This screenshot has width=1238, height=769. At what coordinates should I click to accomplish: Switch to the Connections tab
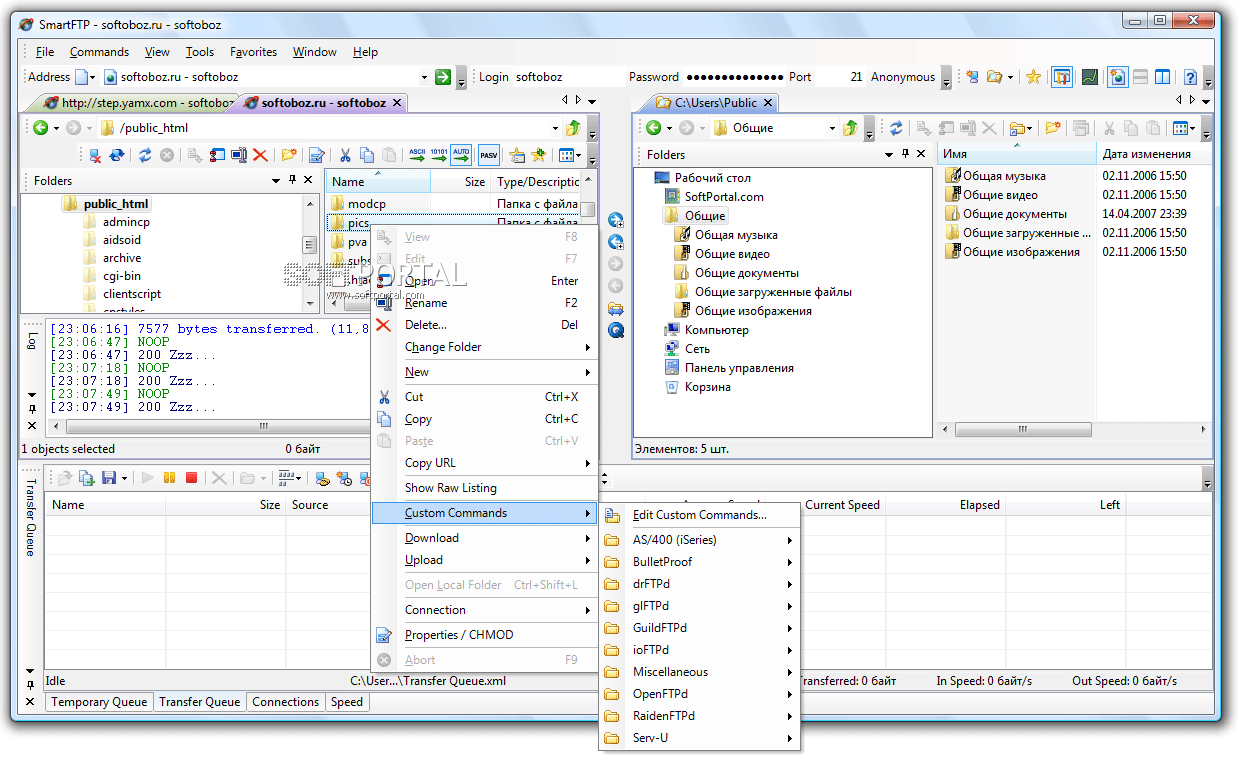pyautogui.click(x=286, y=702)
